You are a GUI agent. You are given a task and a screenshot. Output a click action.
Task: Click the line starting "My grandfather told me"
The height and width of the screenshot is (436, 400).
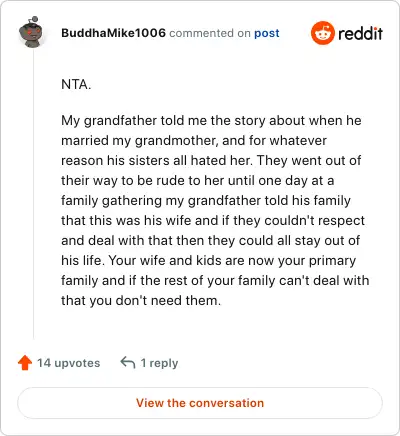(211, 121)
